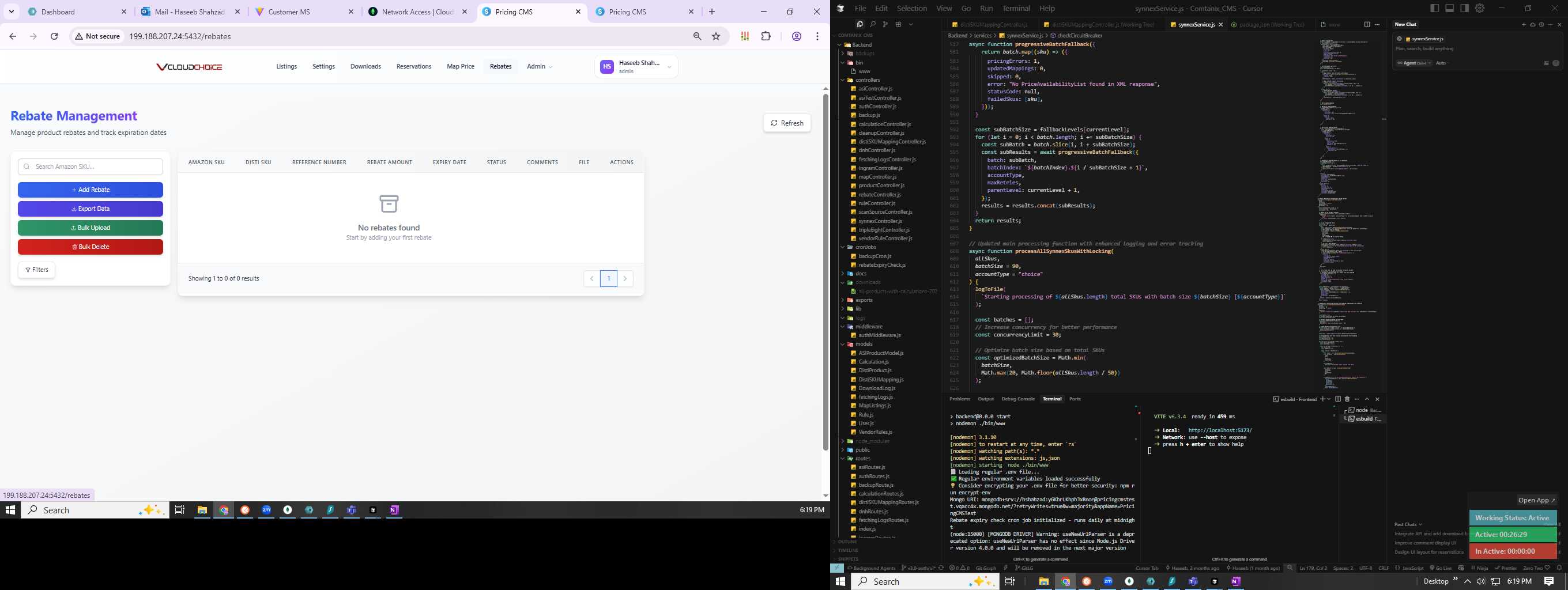Expand the node_modules folder in the Explorer

point(872,441)
